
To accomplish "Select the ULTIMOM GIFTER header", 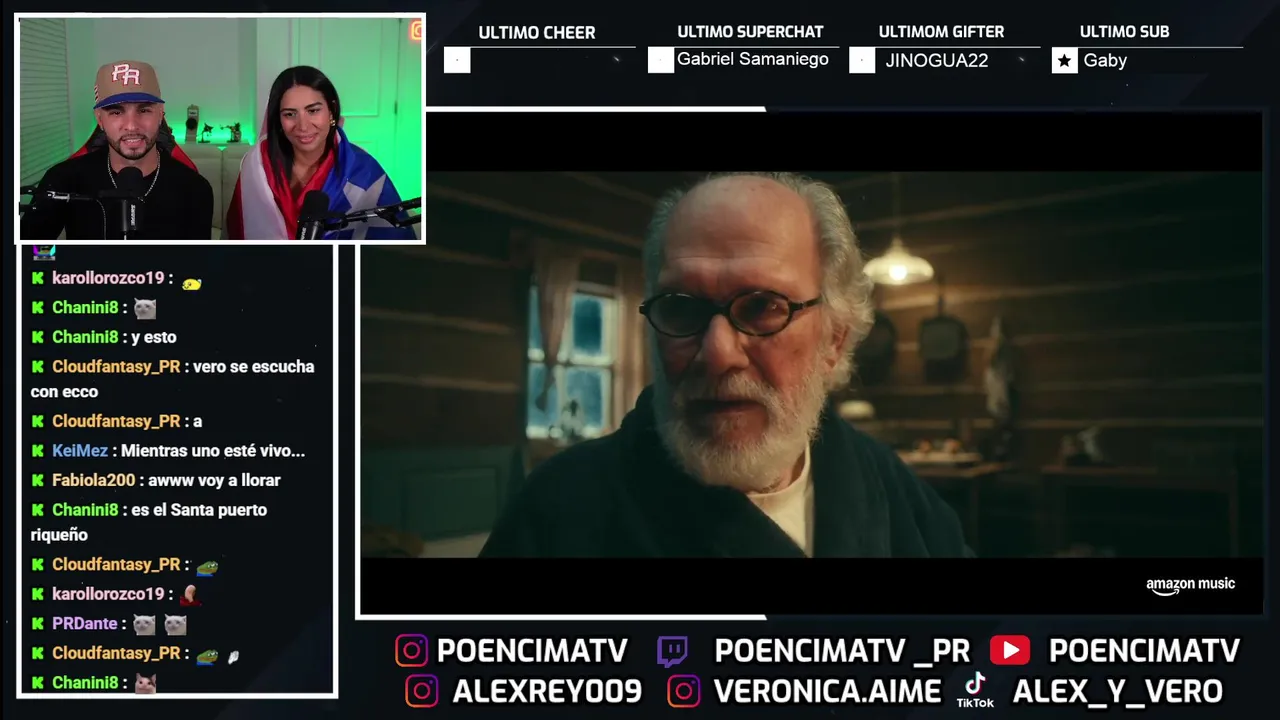I will click(941, 32).
